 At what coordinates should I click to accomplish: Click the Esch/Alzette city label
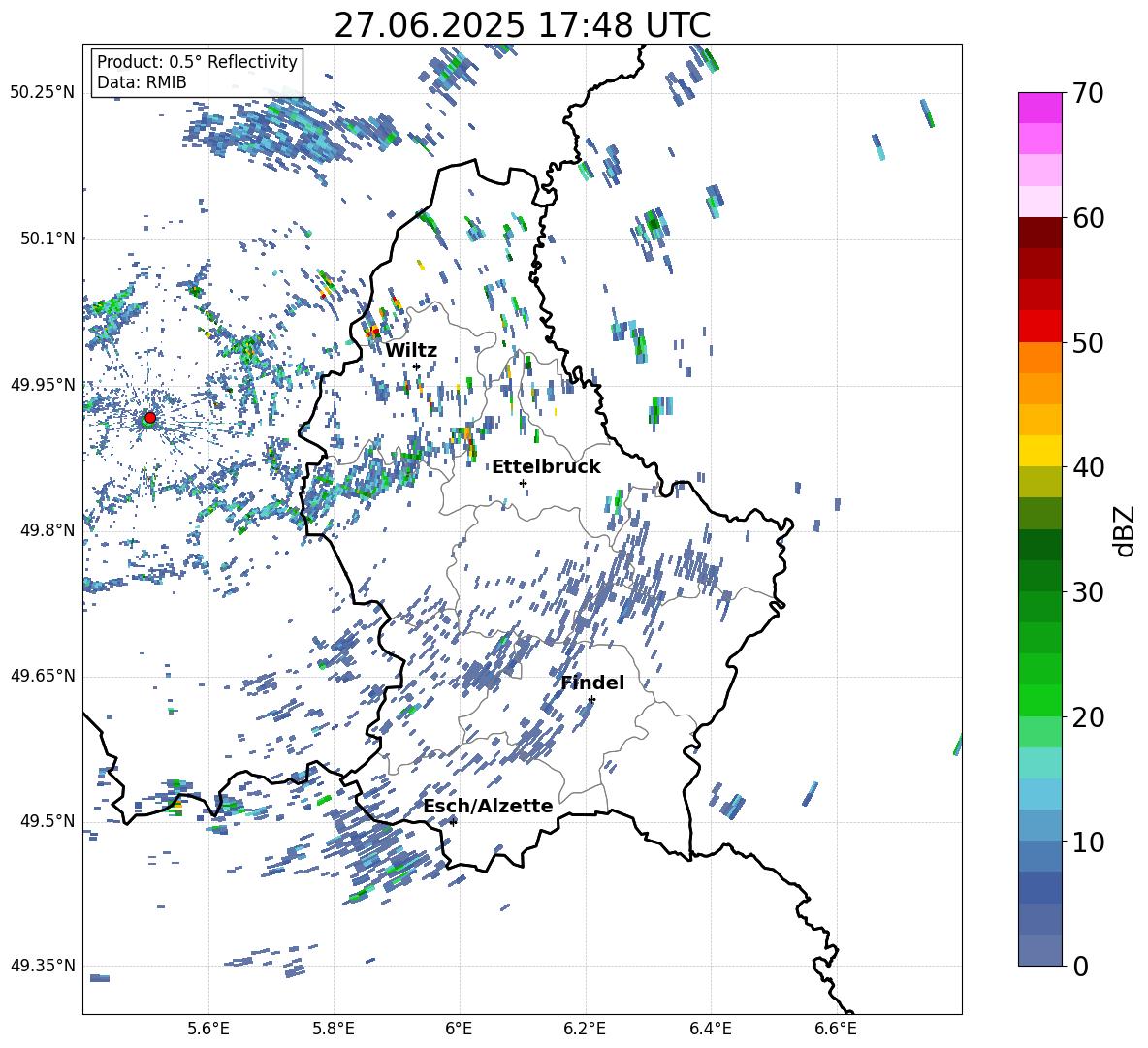tap(489, 806)
